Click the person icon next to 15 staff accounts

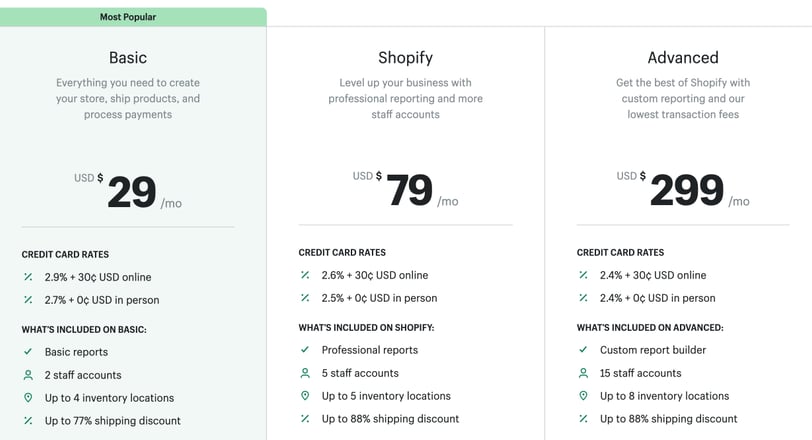pyautogui.click(x=583, y=373)
